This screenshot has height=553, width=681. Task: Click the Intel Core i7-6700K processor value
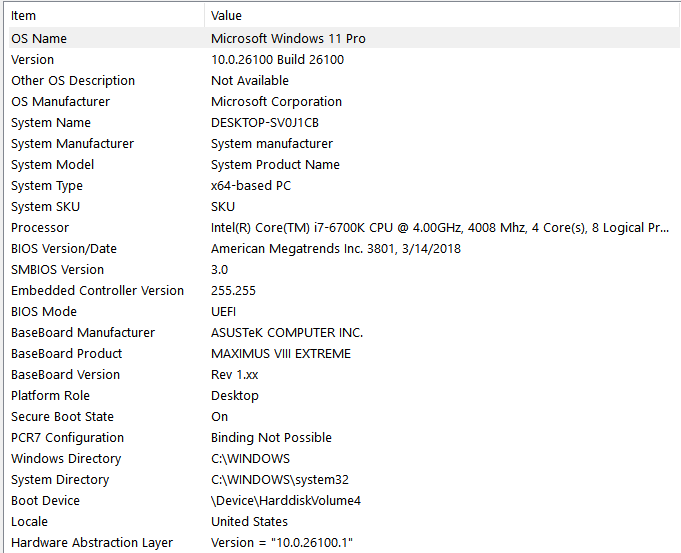click(440, 228)
